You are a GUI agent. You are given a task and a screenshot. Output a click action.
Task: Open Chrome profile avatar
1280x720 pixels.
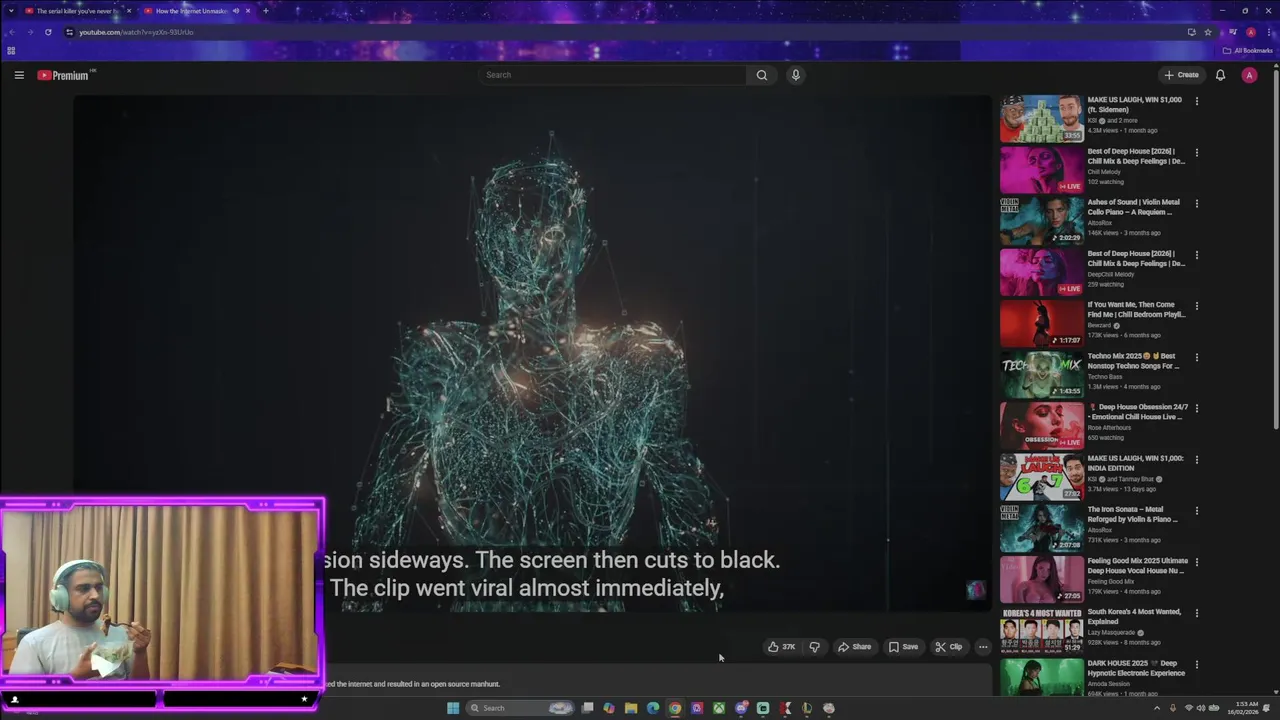(x=1250, y=32)
